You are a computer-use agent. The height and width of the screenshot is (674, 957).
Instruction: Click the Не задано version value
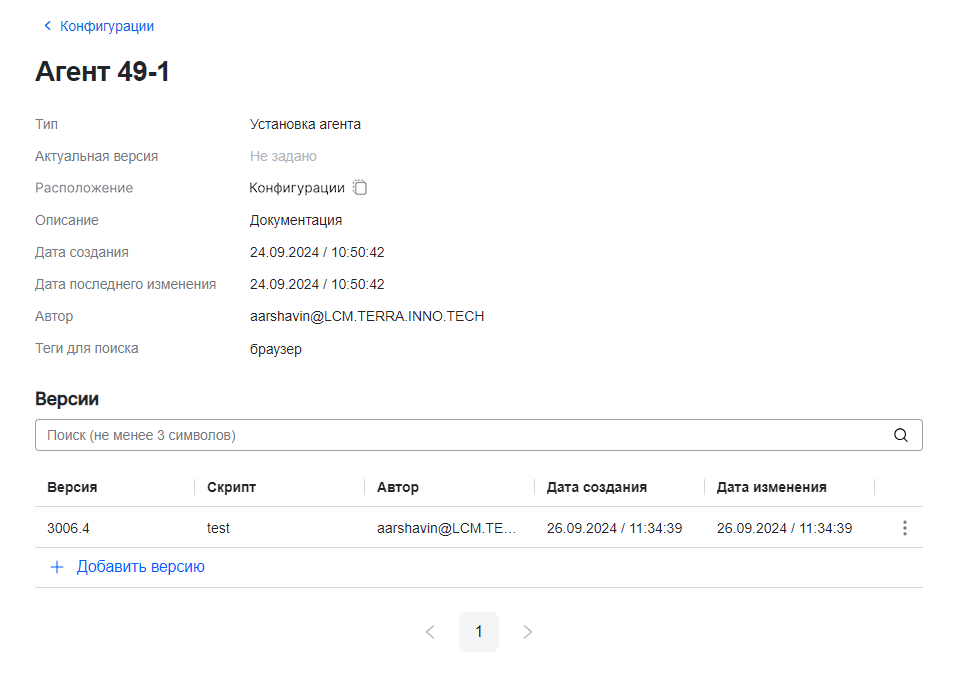282,156
